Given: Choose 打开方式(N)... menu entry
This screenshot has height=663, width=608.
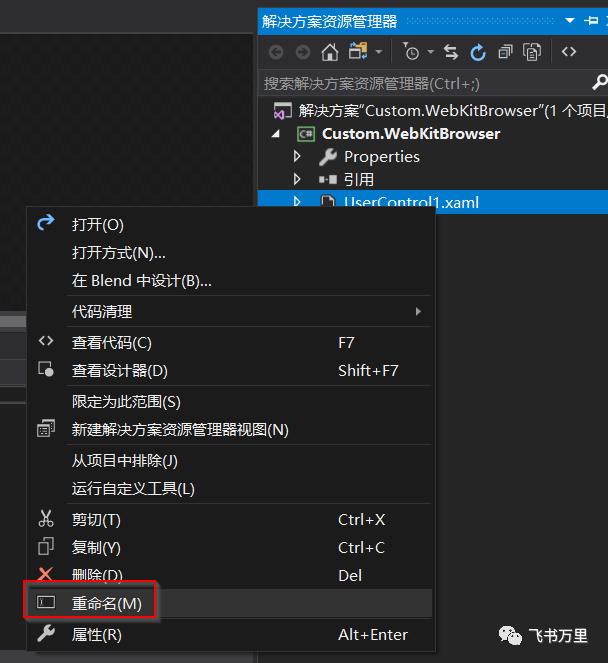Looking at the screenshot, I should pyautogui.click(x=229, y=253).
